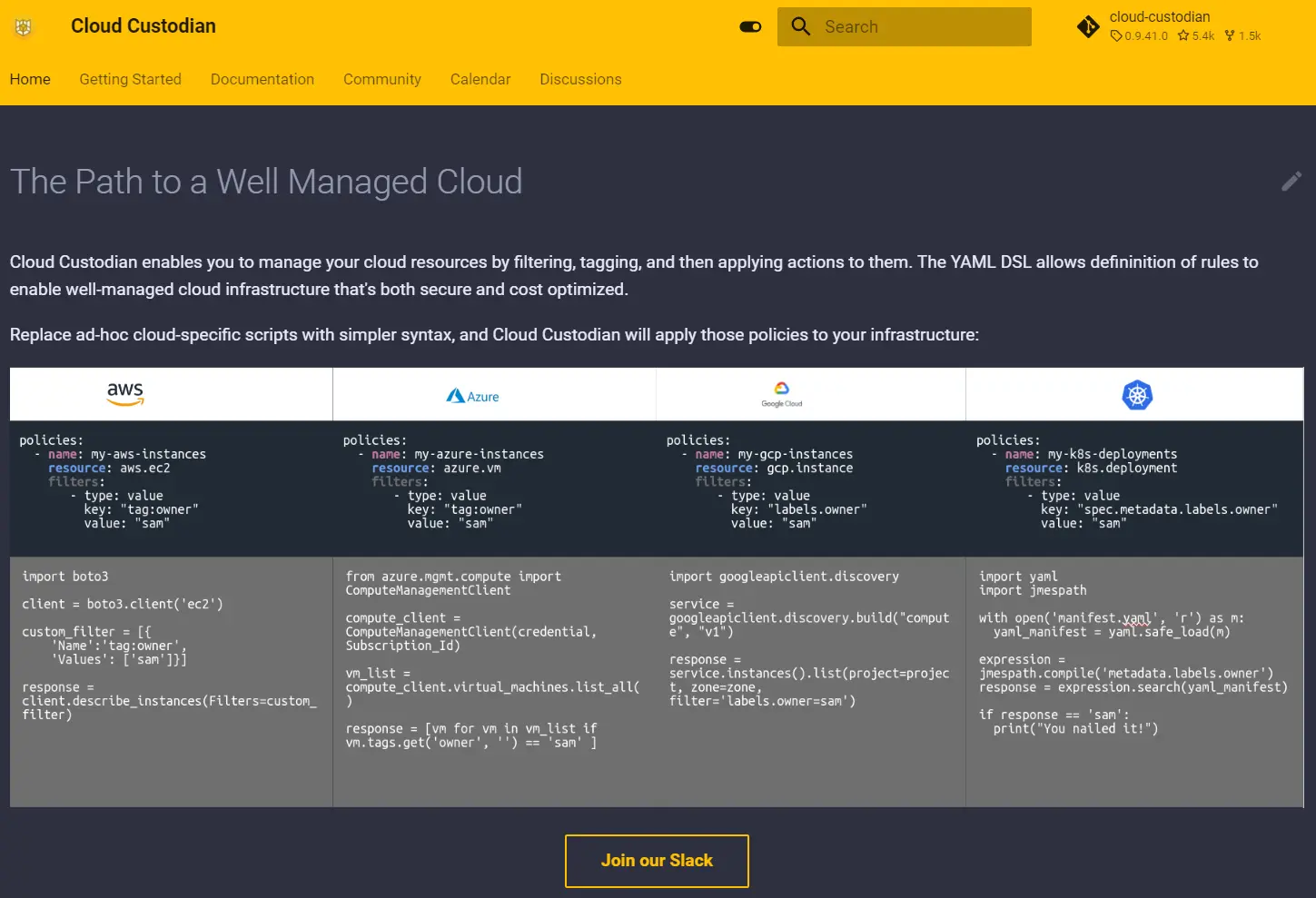
Task: Open the Discussions tab
Action: tap(580, 79)
